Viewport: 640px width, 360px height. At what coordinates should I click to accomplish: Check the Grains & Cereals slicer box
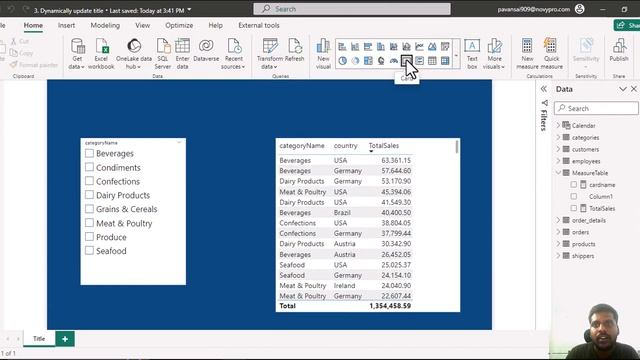[89, 209]
